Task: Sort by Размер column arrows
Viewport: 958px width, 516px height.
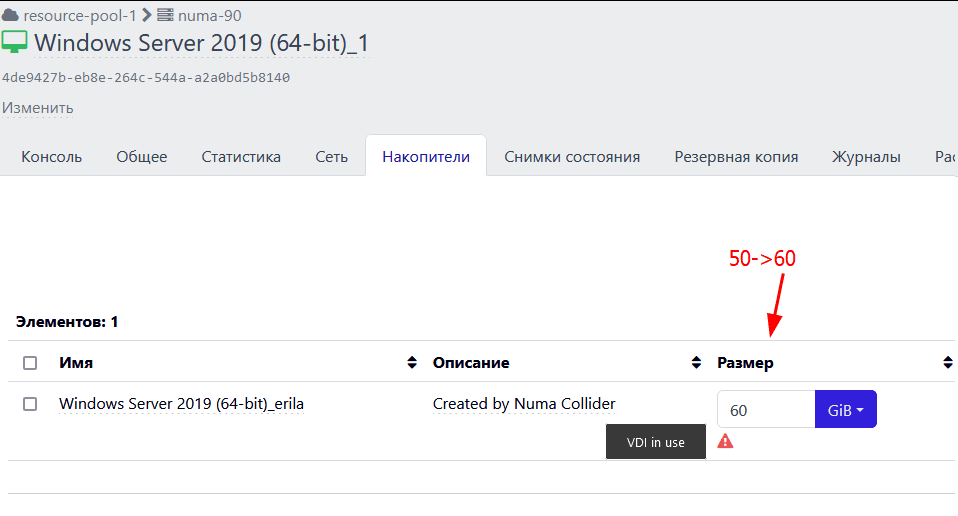Action: tap(947, 363)
